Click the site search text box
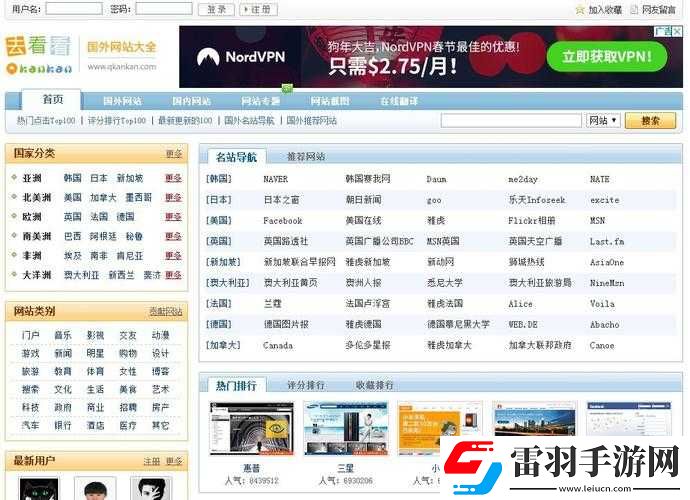Screen dimensions: 690x500 511,120
